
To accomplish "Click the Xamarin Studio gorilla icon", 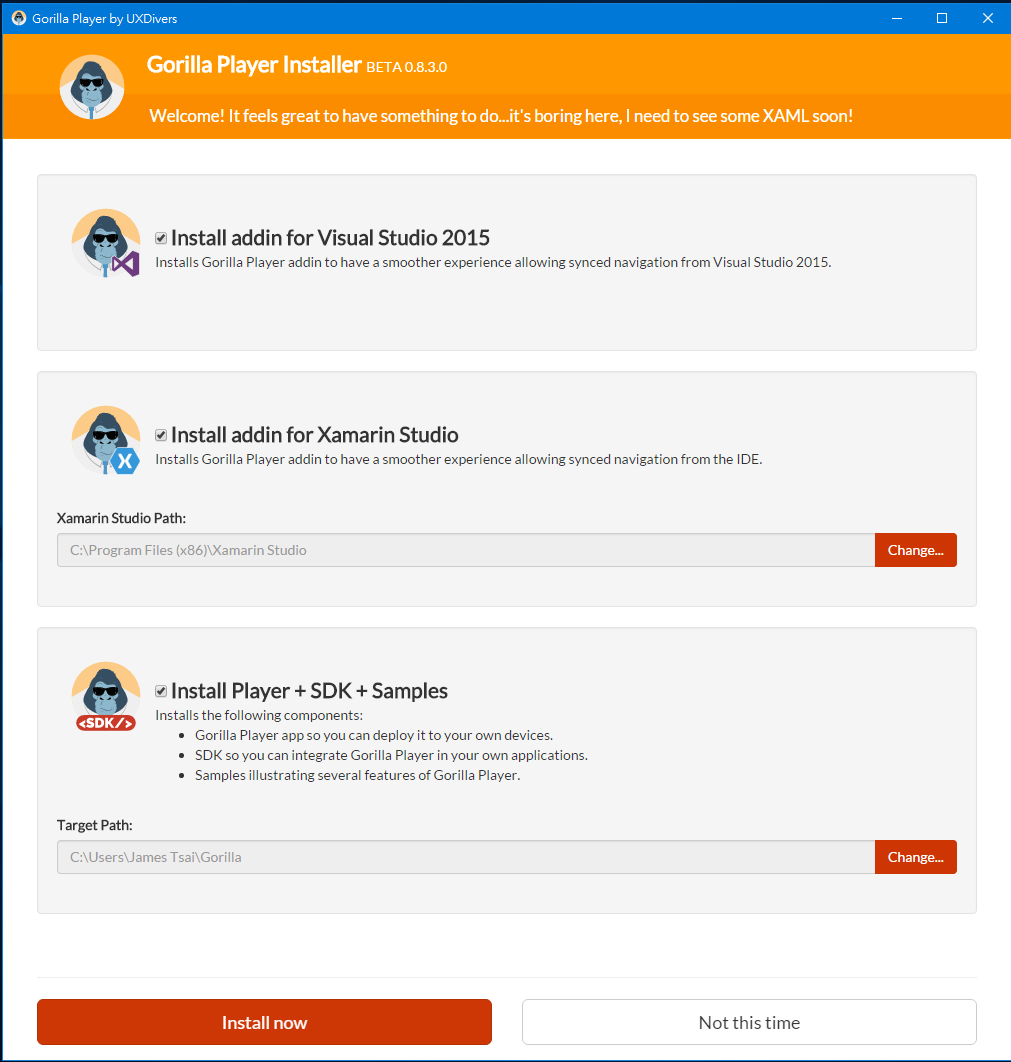I will (106, 440).
